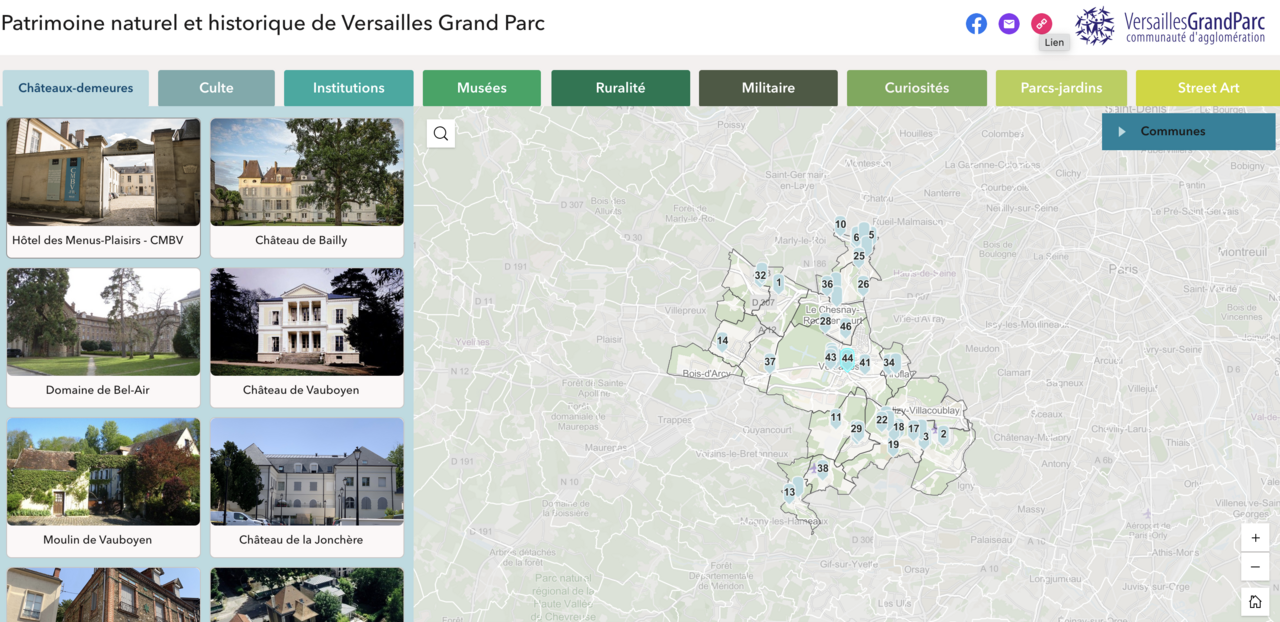Image resolution: width=1280 pixels, height=622 pixels.
Task: Copy link with the pink link icon
Action: 1042,24
